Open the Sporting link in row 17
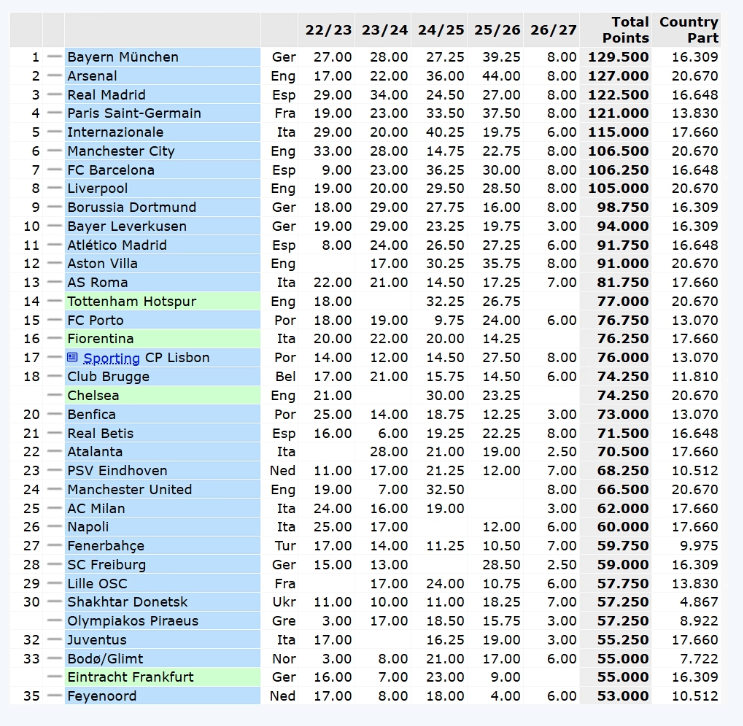Viewport: 743px width, 726px height. tap(111, 358)
